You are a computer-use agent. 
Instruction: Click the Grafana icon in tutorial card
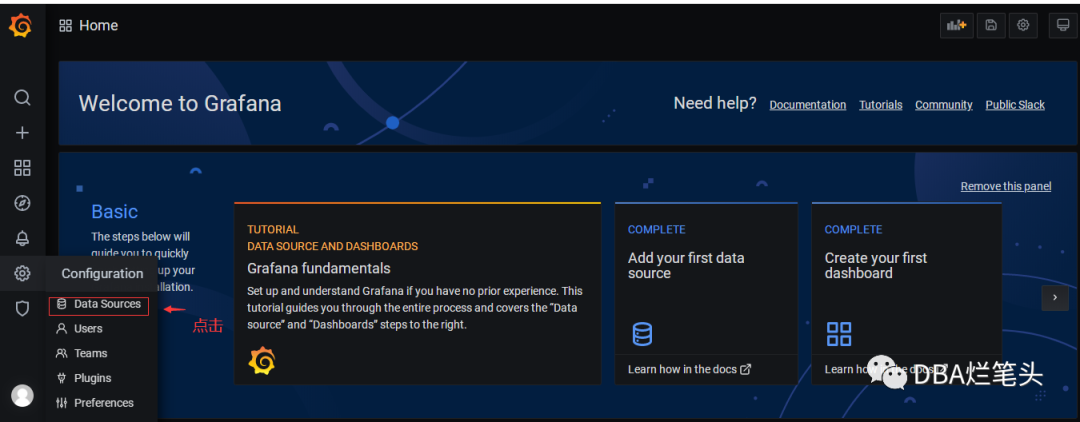[262, 361]
